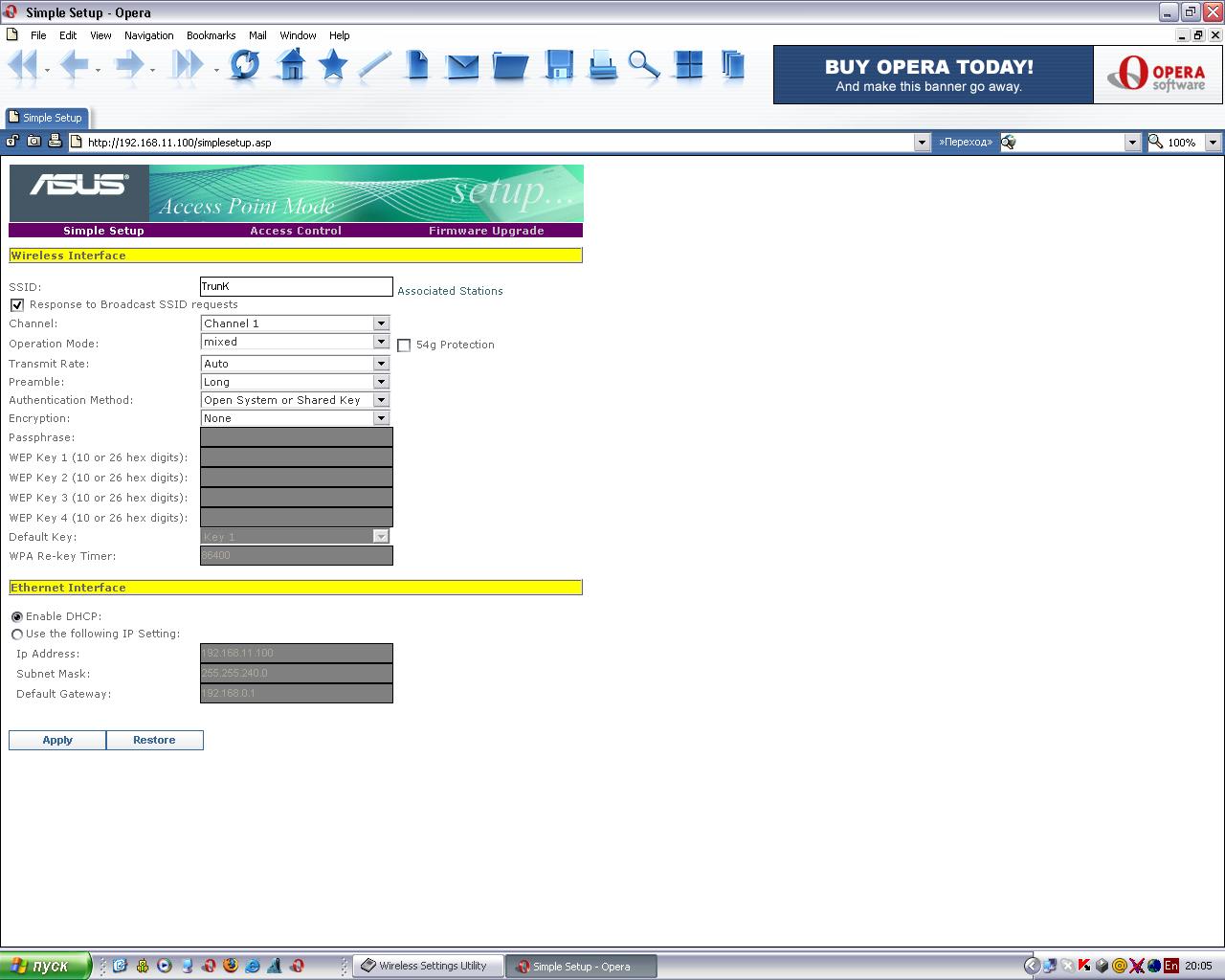Click the Reload page toolbar icon
The image size is (1225, 980).
245,65
